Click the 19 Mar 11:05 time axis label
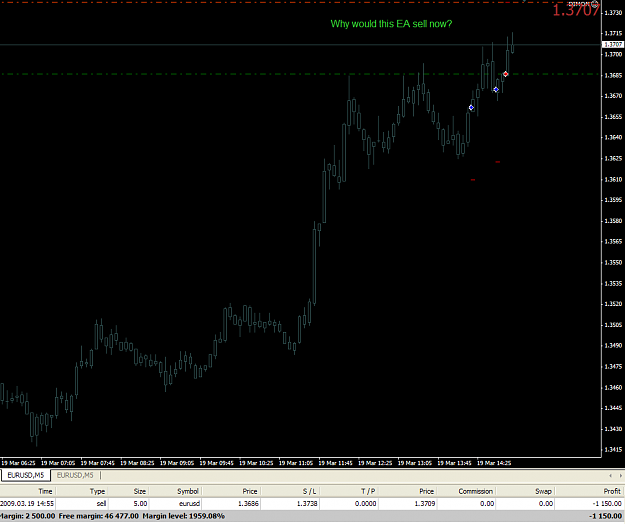 [296, 463]
